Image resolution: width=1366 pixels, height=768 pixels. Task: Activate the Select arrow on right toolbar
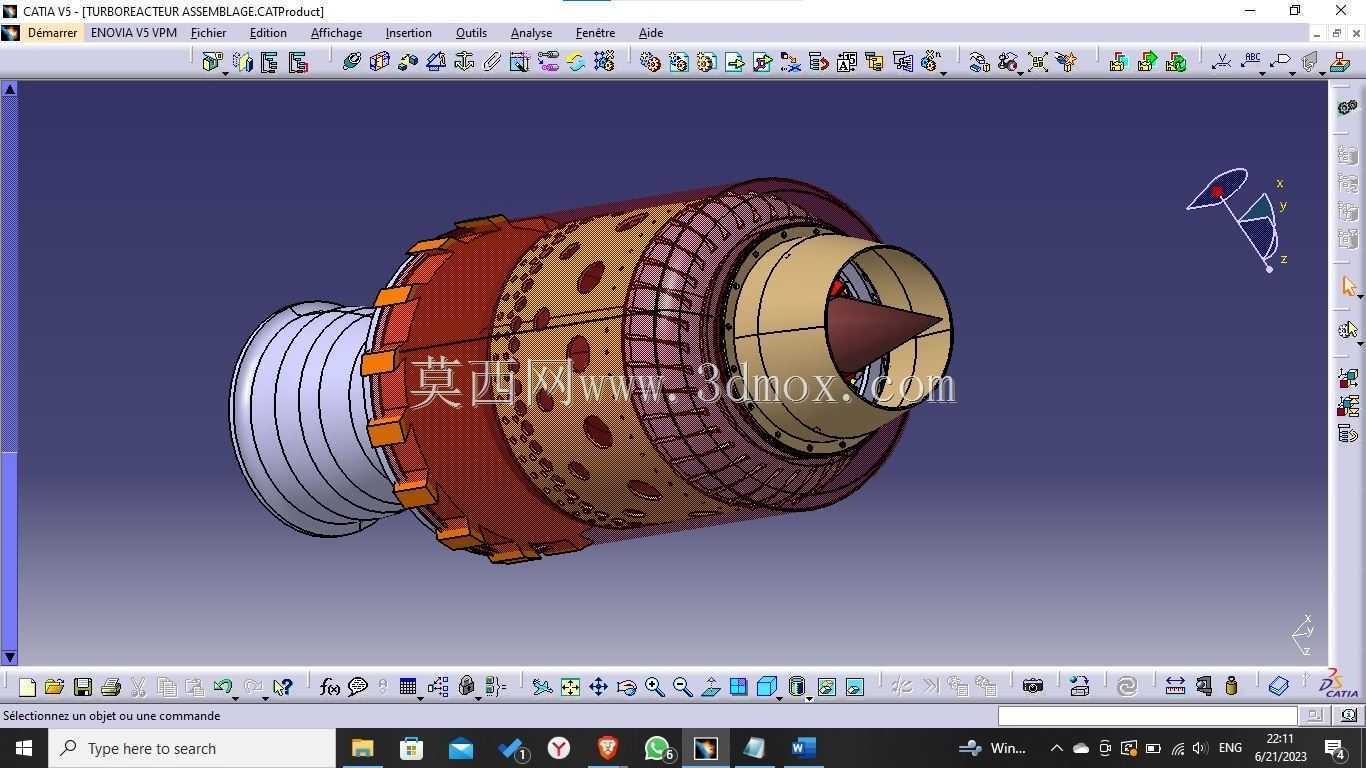1347,287
